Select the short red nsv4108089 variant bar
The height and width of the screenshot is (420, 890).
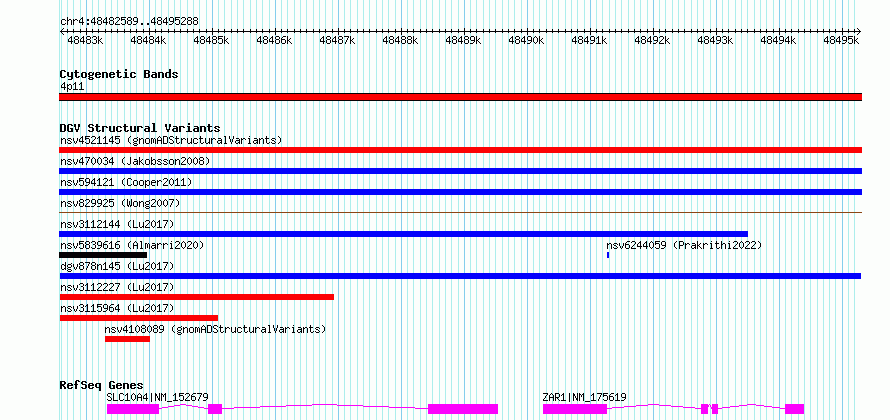(x=127, y=339)
